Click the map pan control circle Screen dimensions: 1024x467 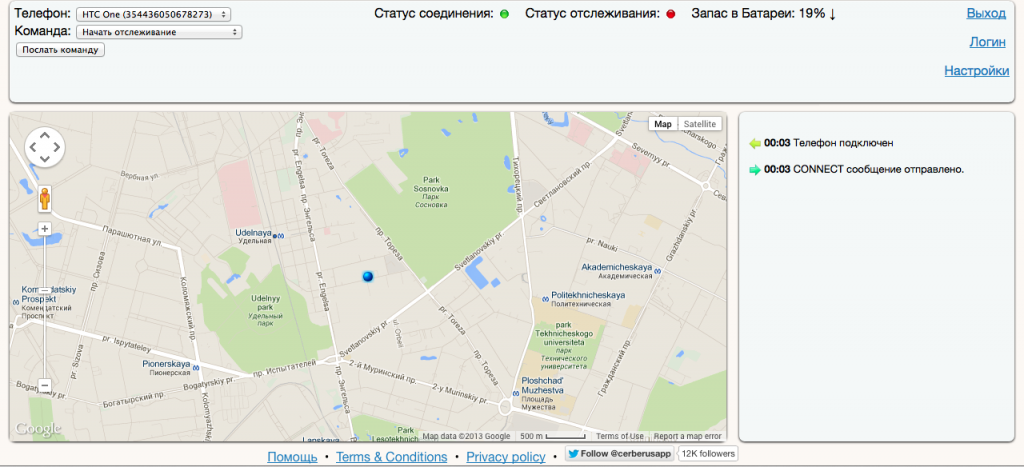(x=45, y=148)
